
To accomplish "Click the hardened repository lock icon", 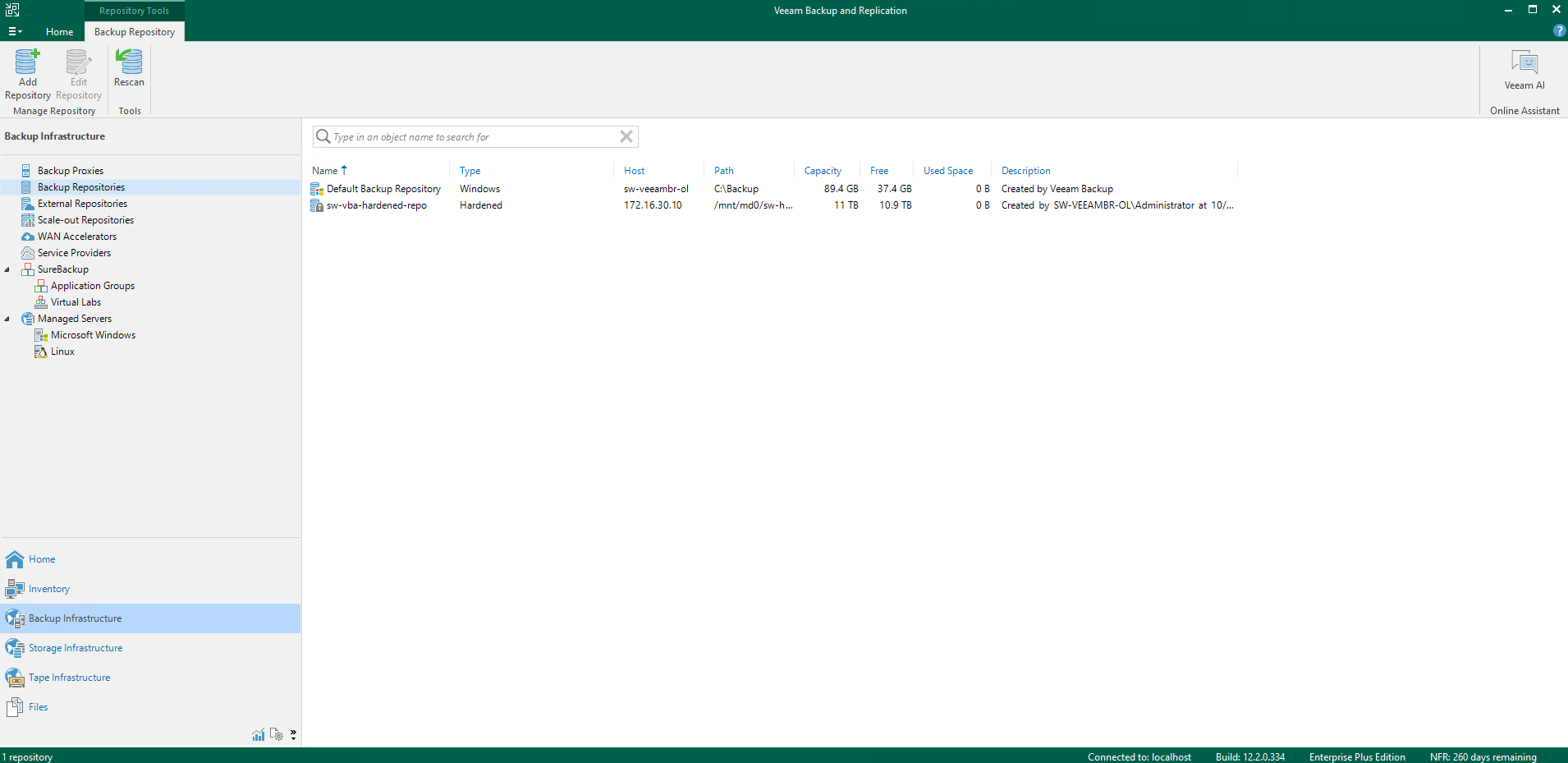I will [x=317, y=205].
